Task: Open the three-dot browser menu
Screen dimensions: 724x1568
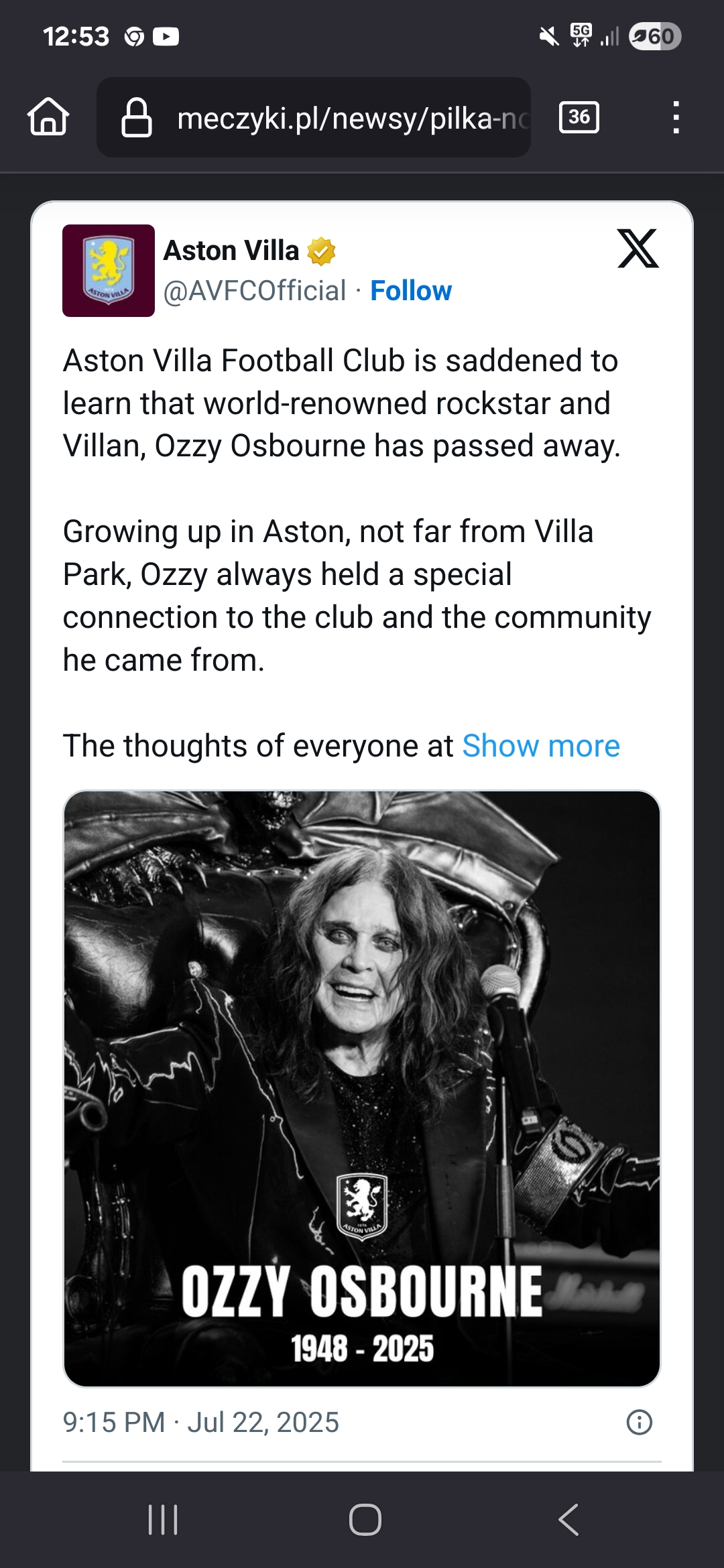Action: tap(676, 117)
